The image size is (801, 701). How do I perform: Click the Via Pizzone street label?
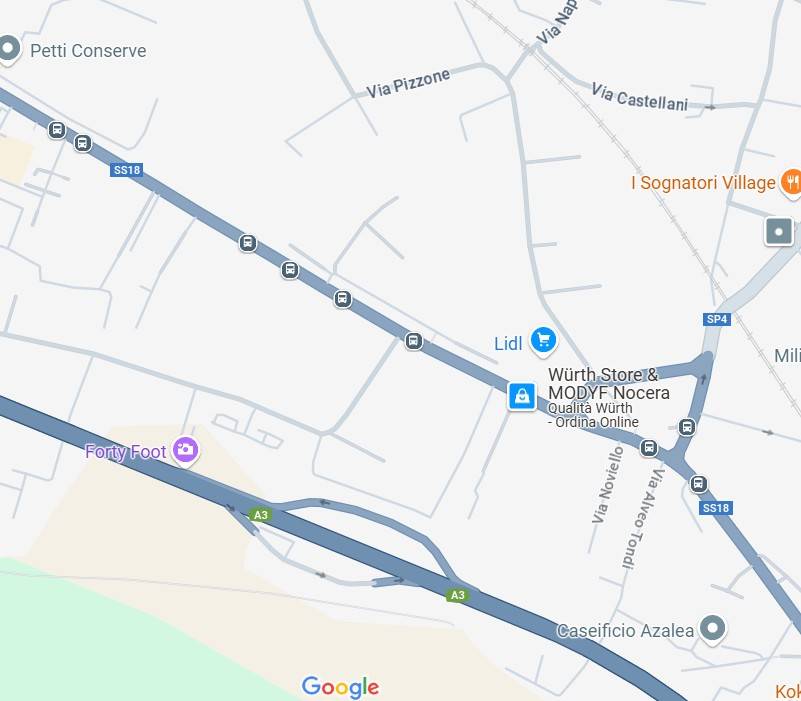[408, 83]
